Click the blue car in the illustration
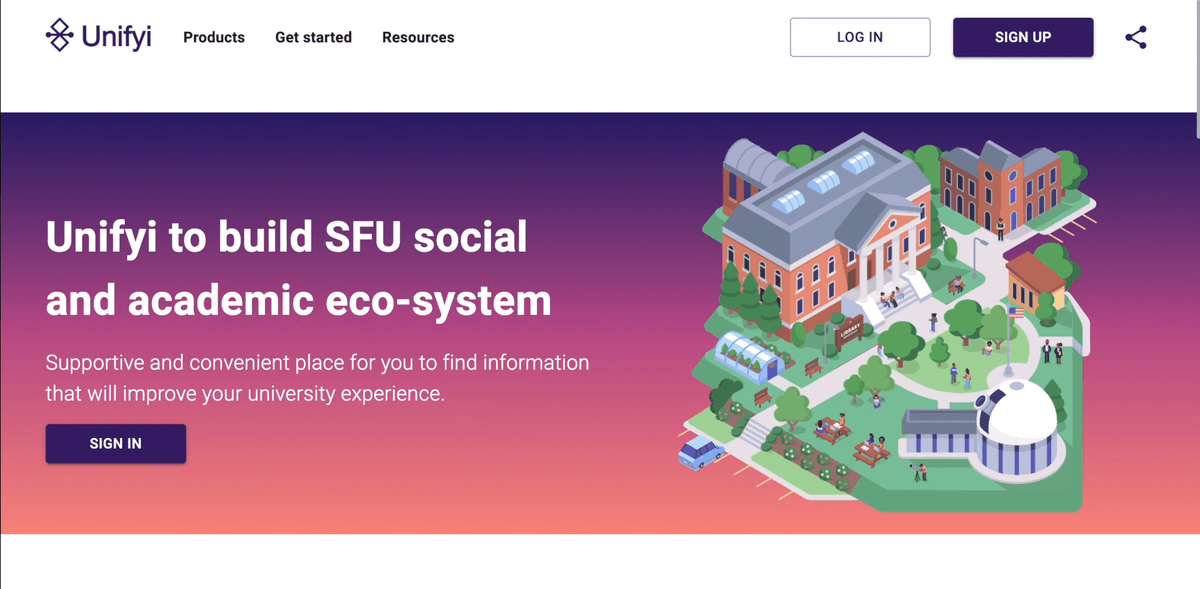This screenshot has width=1200, height=589. tap(701, 452)
